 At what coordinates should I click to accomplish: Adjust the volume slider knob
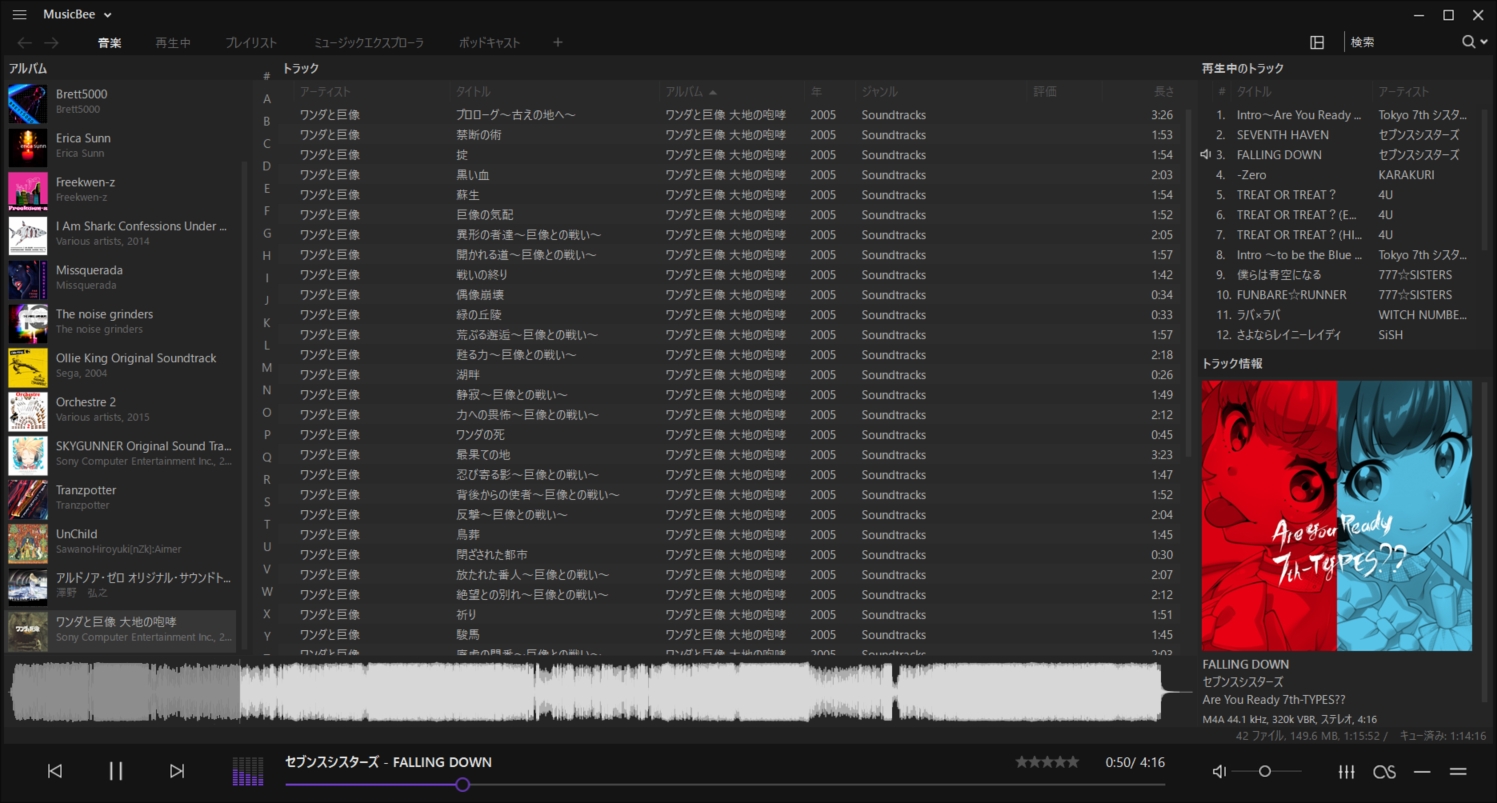tap(1265, 771)
